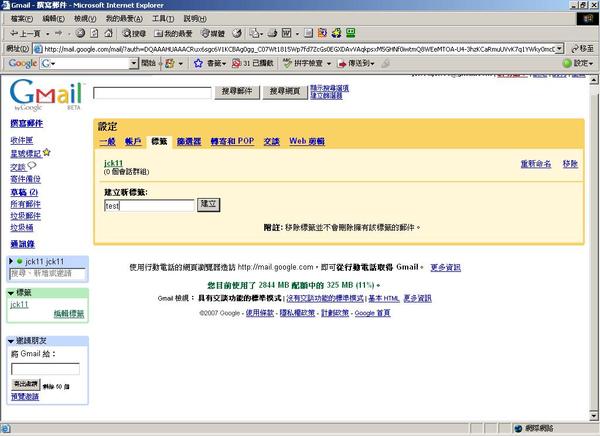Click the new label name input field
This screenshot has width=600, height=436.
149,205
